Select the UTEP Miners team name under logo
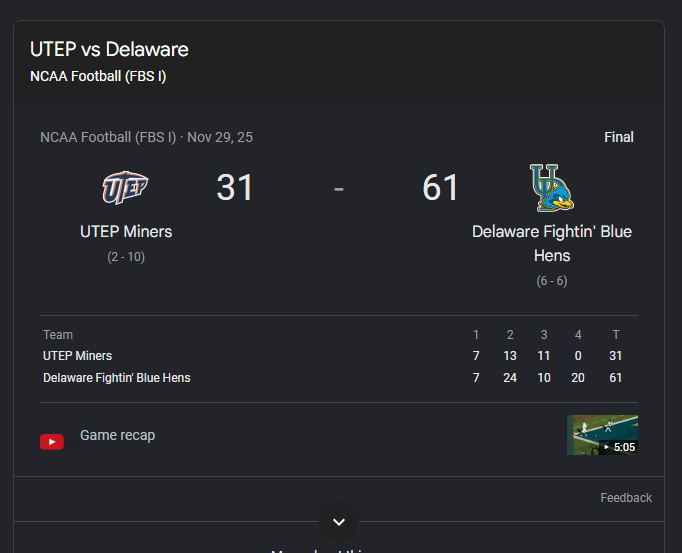 tap(126, 231)
